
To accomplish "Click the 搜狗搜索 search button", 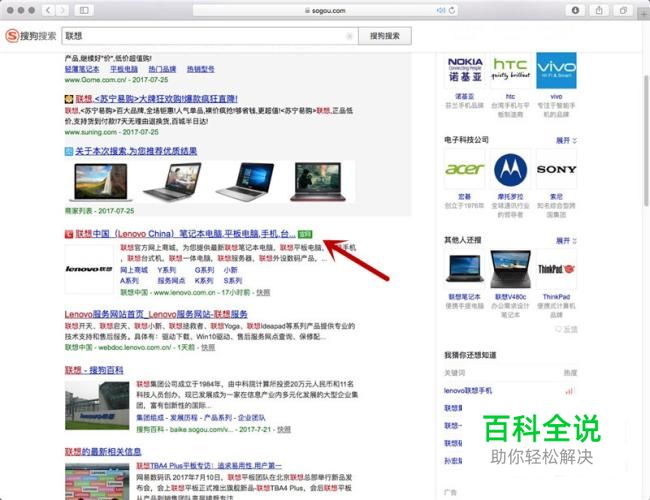I will coord(385,36).
